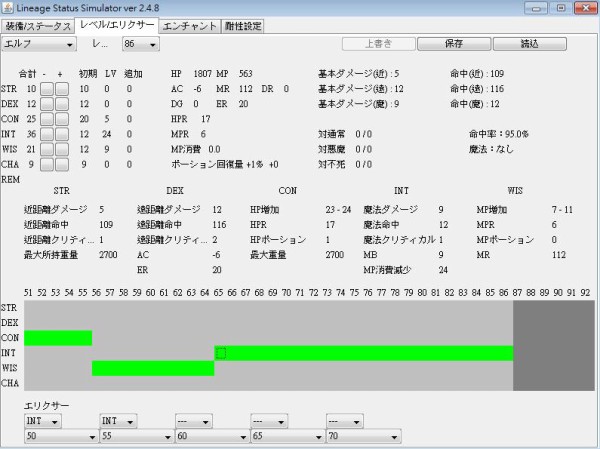Click the 読込 load button

point(530,45)
